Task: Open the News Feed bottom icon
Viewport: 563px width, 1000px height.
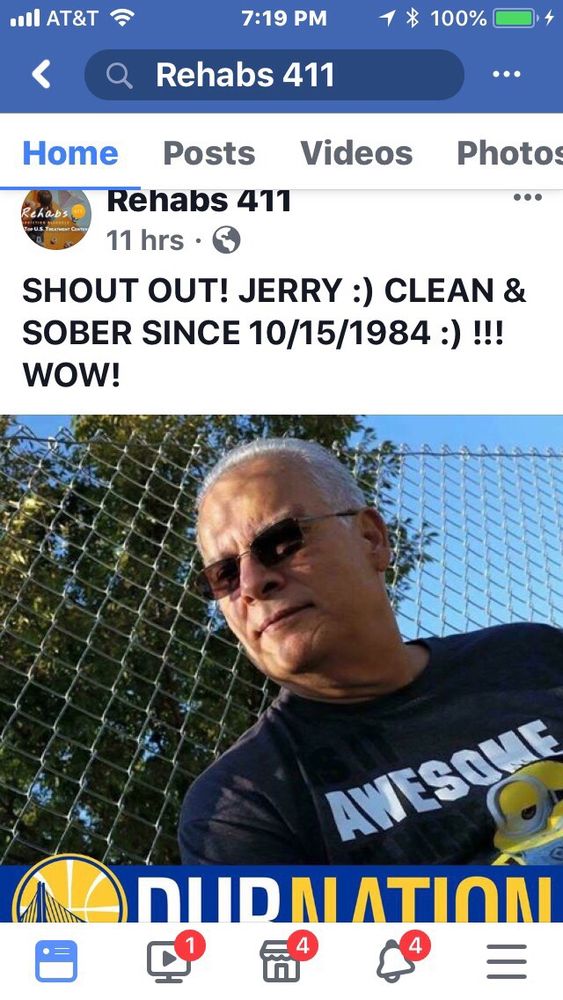Action: [x=56, y=960]
